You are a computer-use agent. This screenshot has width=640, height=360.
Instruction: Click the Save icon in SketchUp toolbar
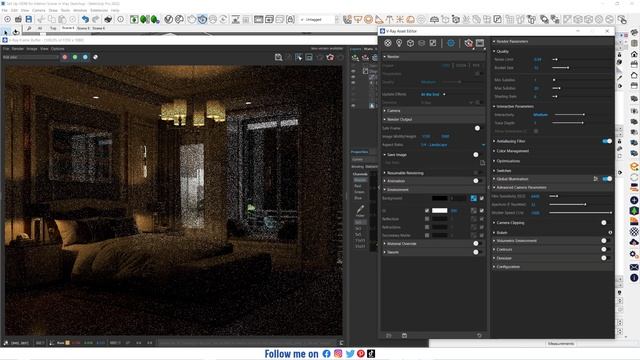coord(29,19)
